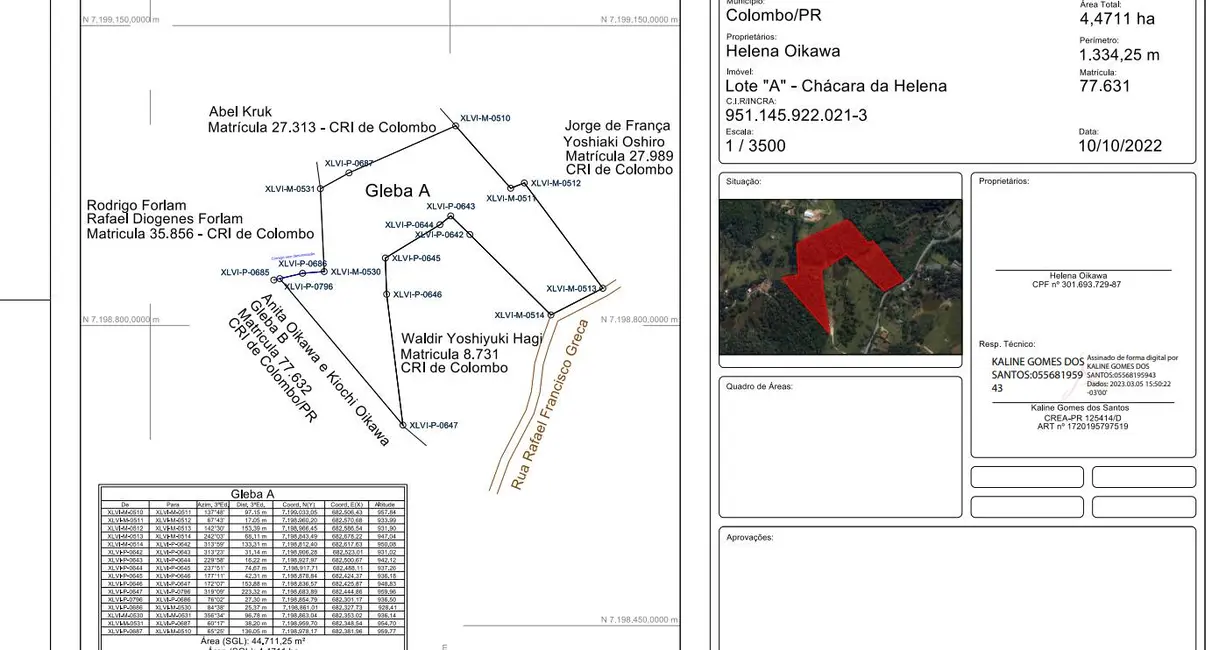Screen dimensions: 1226x650
Task: Click text Matrícula 27.313 - CRI de Colombo
Action: point(322,128)
